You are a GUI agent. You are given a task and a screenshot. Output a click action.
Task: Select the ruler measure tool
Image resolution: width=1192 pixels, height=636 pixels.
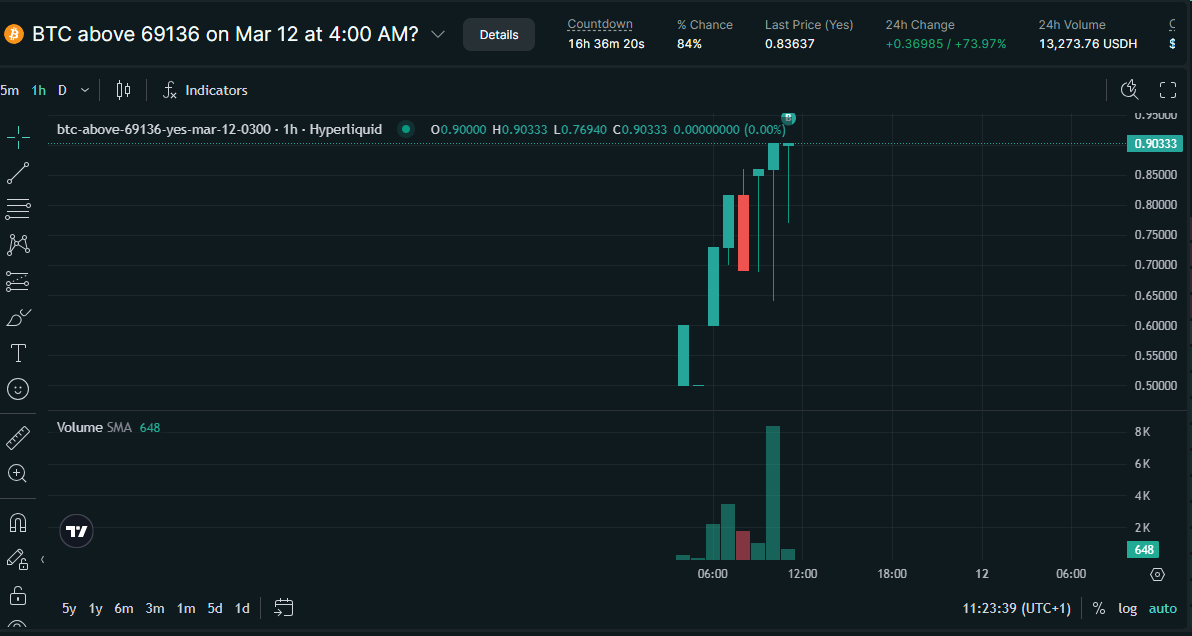[x=17, y=438]
